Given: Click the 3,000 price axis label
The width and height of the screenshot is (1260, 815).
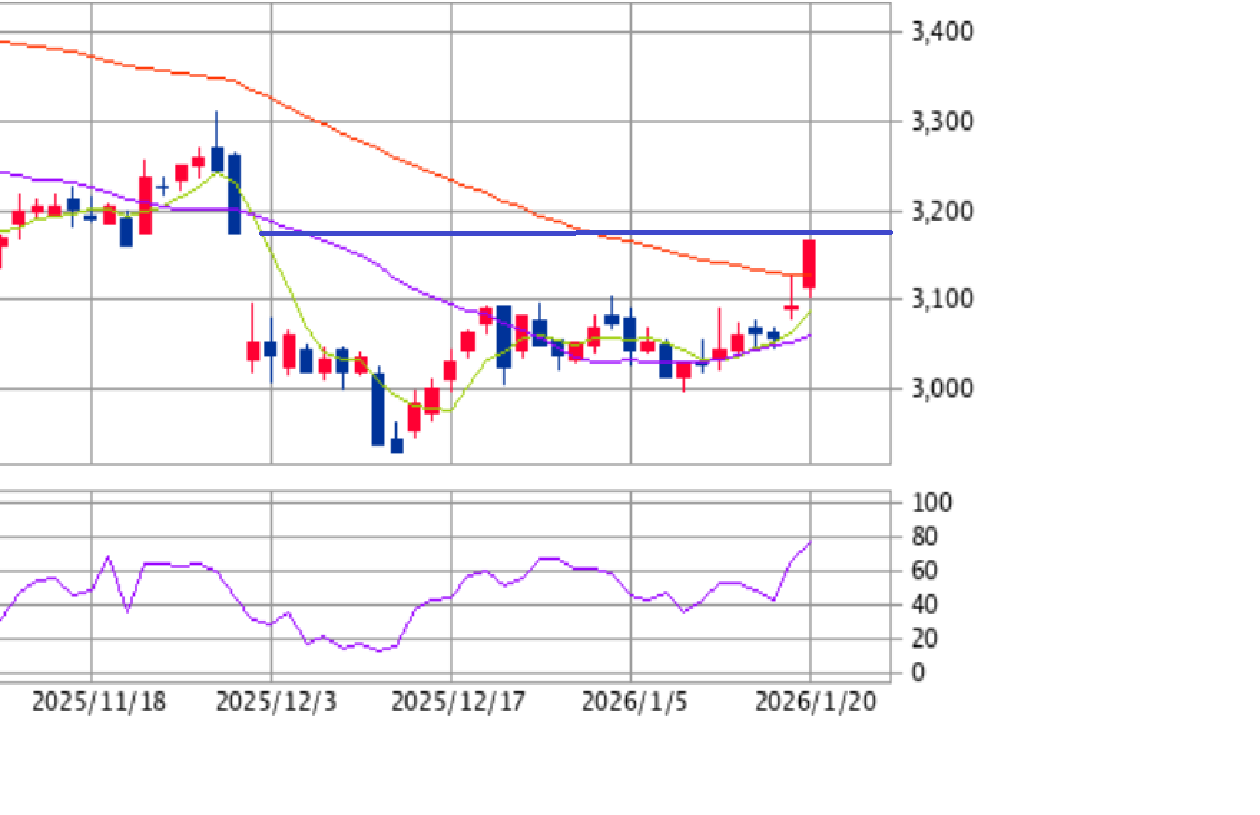Looking at the screenshot, I should pos(942,388).
